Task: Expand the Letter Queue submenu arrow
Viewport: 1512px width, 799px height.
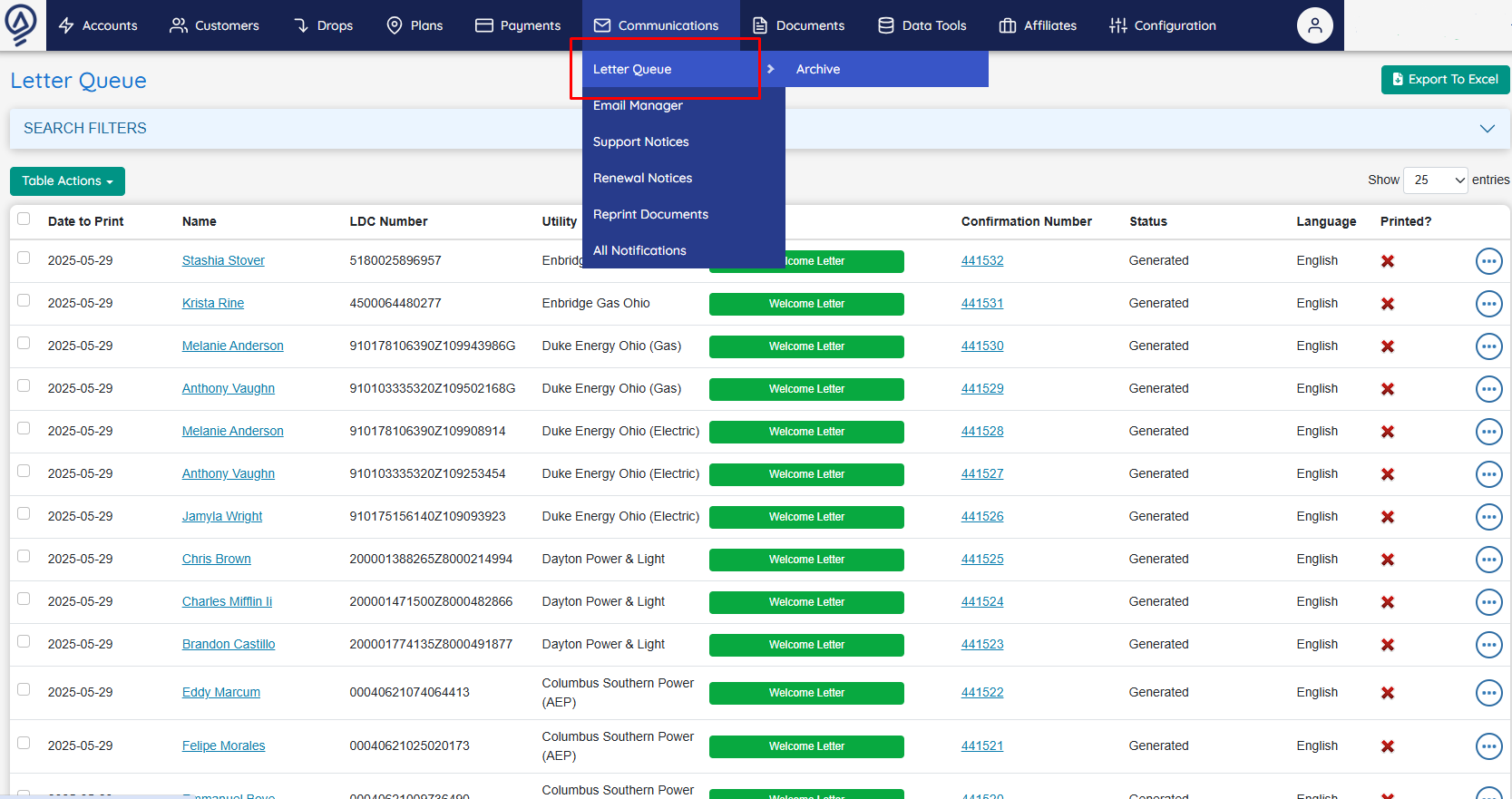Action: 770,69
